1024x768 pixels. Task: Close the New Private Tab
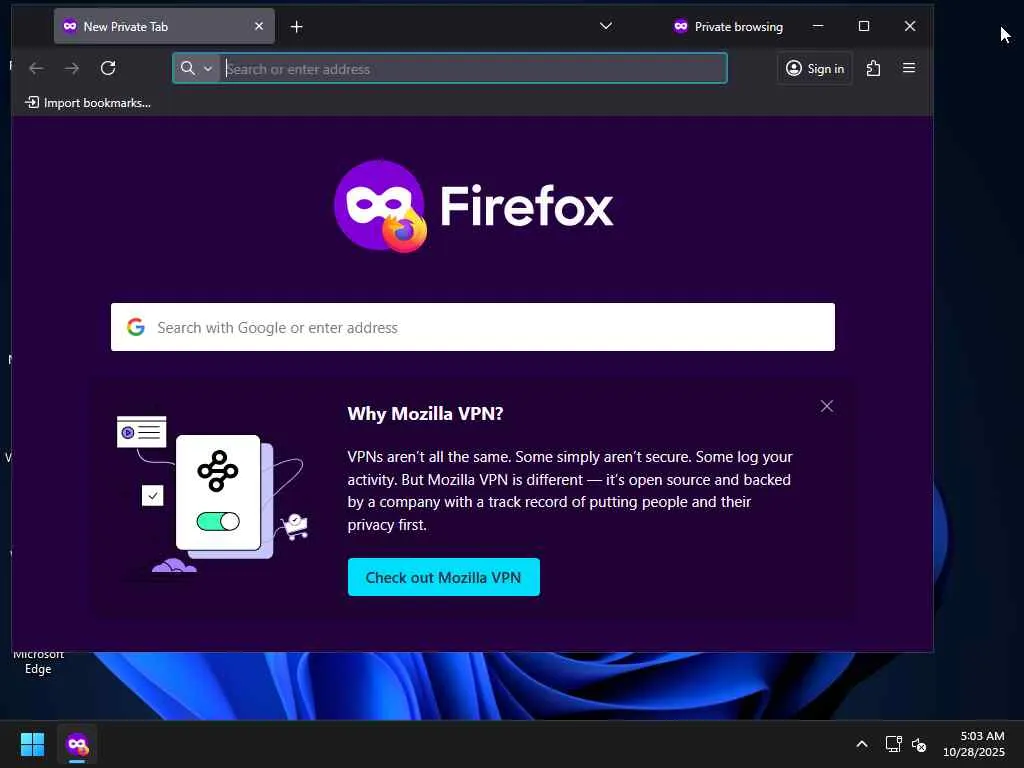pyautogui.click(x=259, y=26)
